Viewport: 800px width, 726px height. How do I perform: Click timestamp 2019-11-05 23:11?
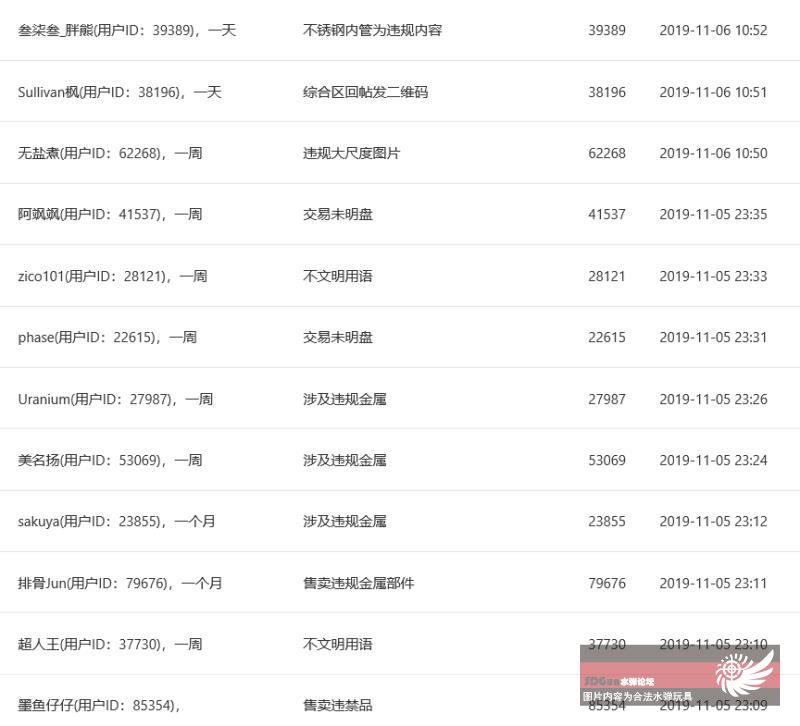713,583
